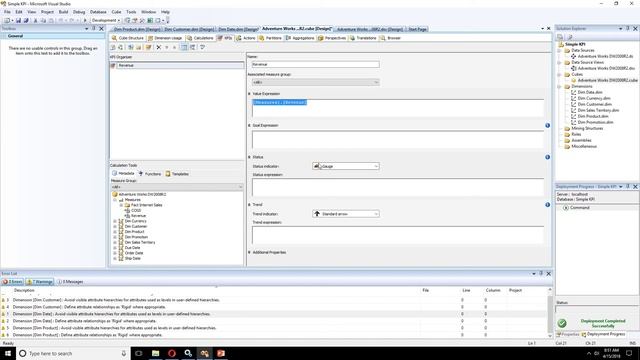Screen dimensions: 640x360
Task: Toggle the Warnings filter in Error List
Action: click(40, 282)
